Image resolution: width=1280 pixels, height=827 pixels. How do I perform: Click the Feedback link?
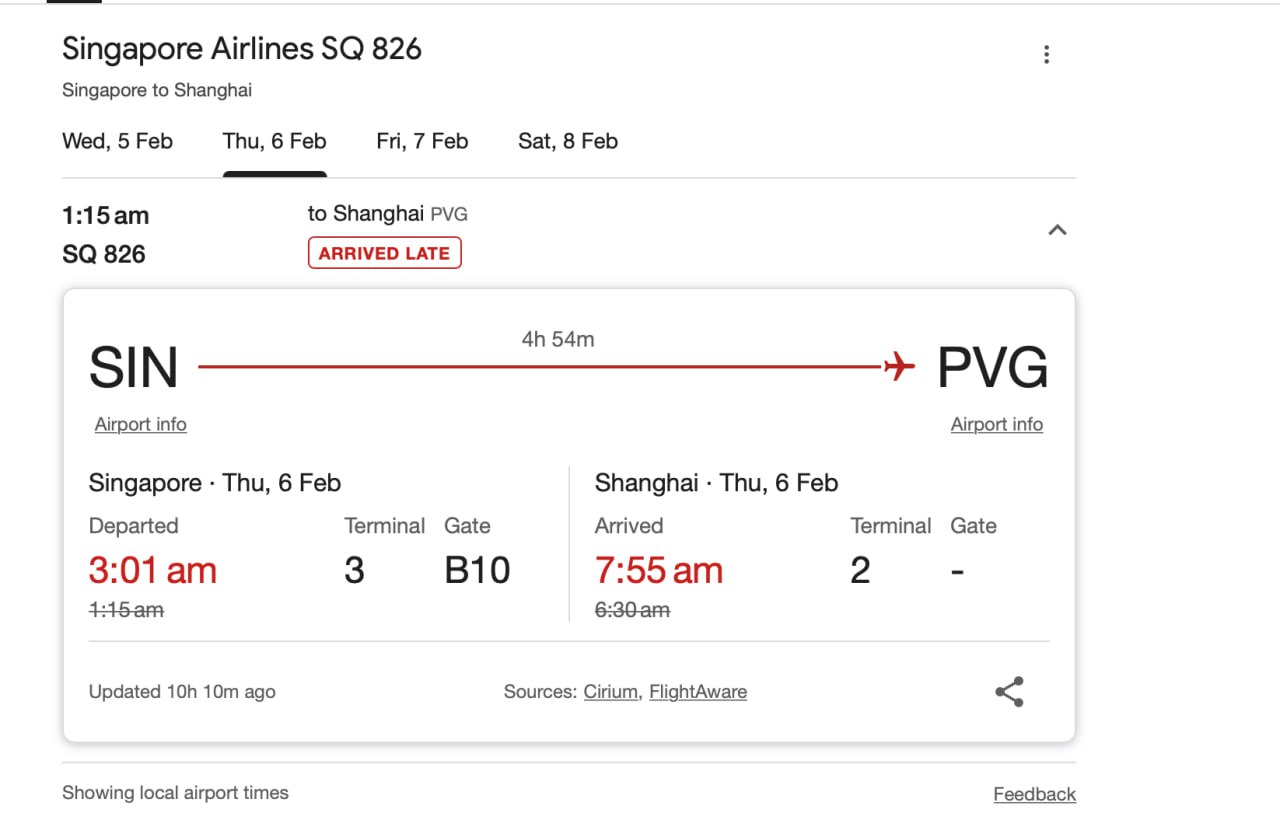click(x=1034, y=793)
